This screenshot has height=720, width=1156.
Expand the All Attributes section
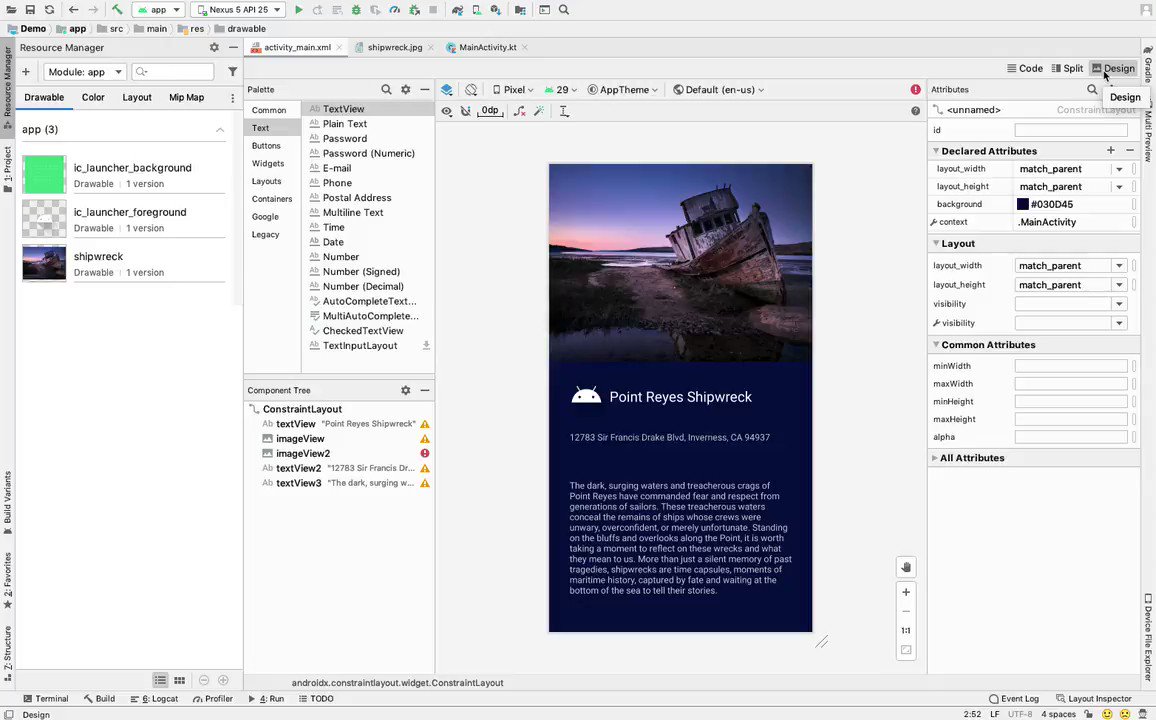click(x=935, y=458)
